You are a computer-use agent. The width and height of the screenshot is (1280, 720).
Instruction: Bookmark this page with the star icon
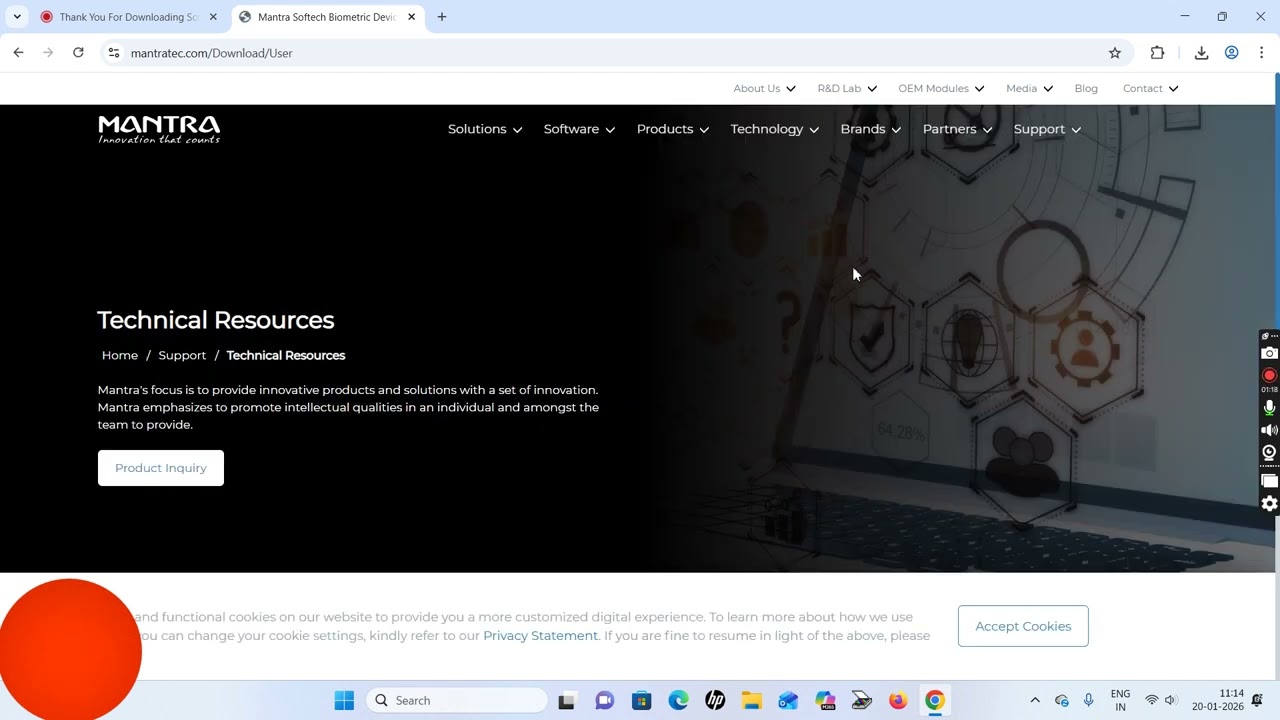click(x=1115, y=53)
